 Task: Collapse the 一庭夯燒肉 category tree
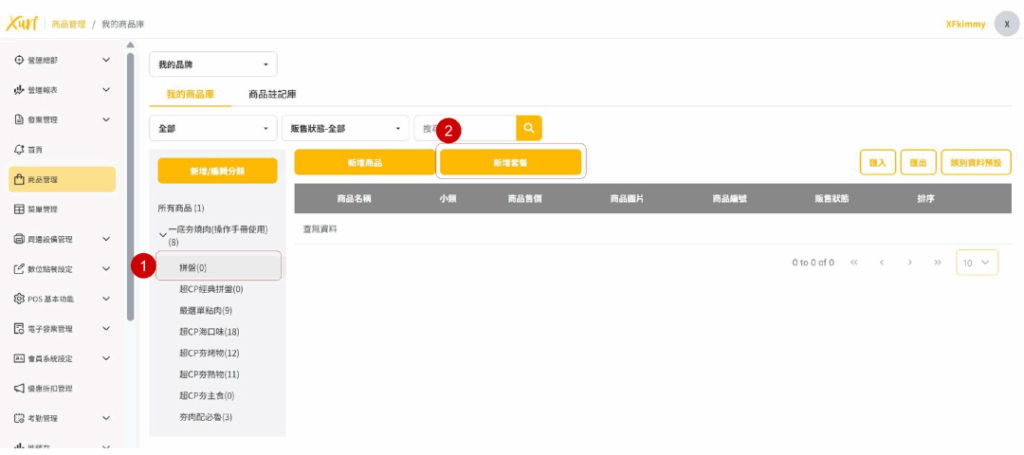click(x=162, y=234)
